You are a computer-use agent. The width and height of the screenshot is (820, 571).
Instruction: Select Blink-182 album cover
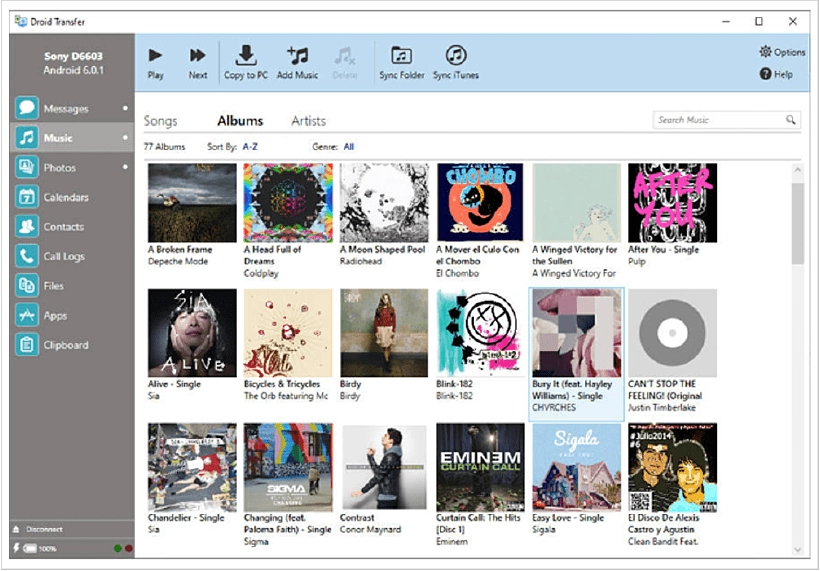(480, 333)
